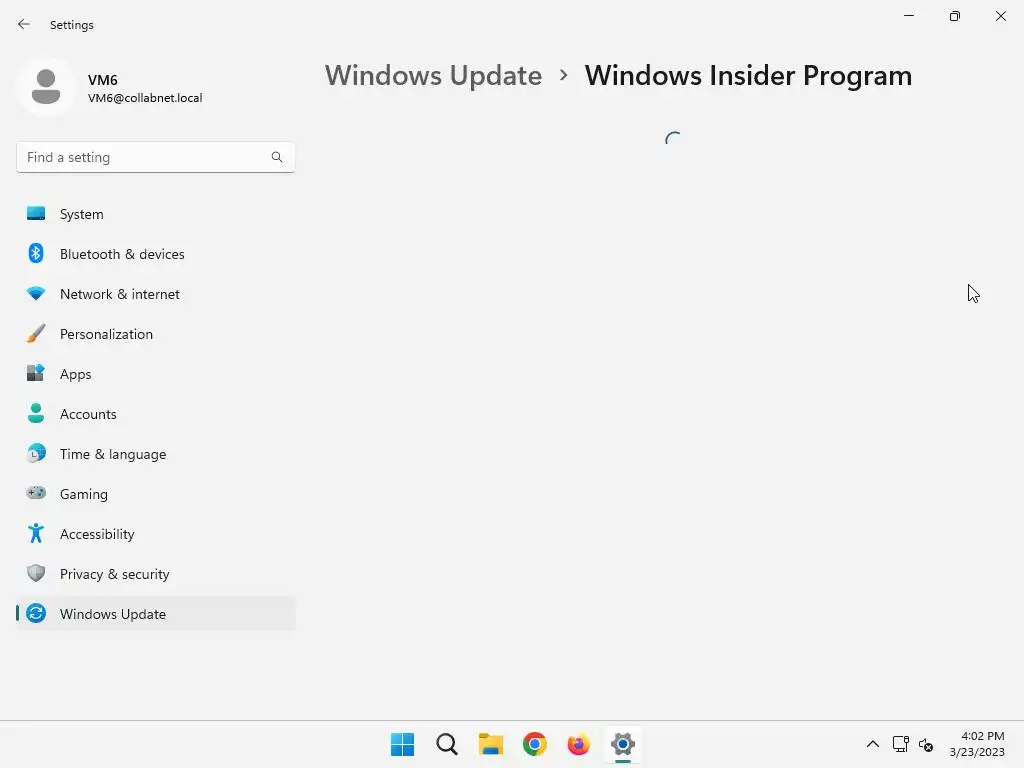Open taskbar Search
The height and width of the screenshot is (768, 1024).
pos(447,744)
